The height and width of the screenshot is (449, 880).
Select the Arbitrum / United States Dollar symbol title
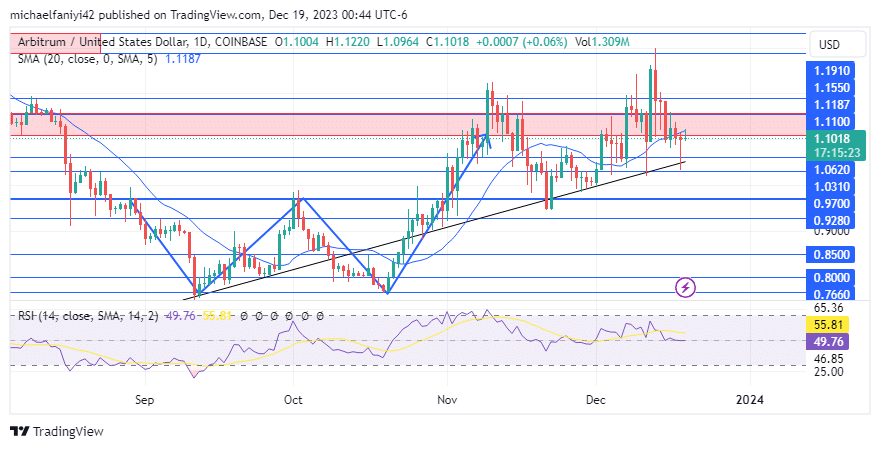click(x=143, y=42)
